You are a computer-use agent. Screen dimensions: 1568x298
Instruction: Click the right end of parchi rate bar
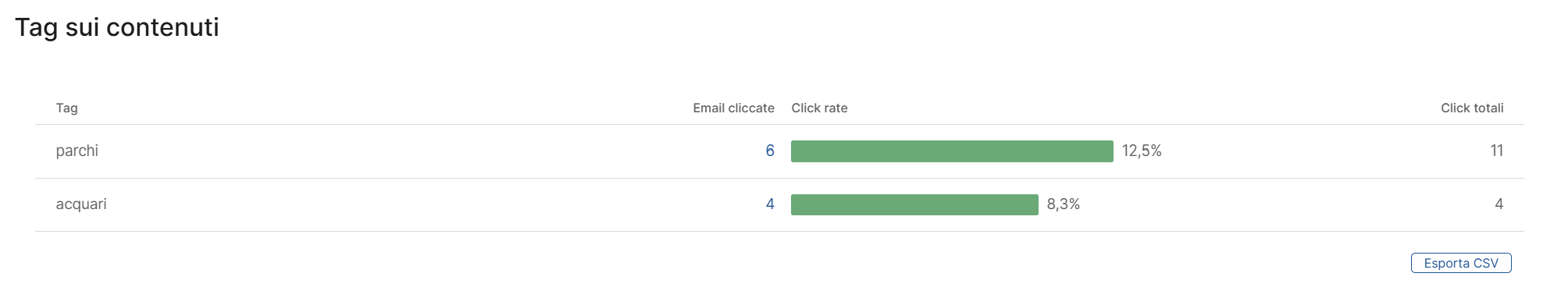click(x=1109, y=151)
